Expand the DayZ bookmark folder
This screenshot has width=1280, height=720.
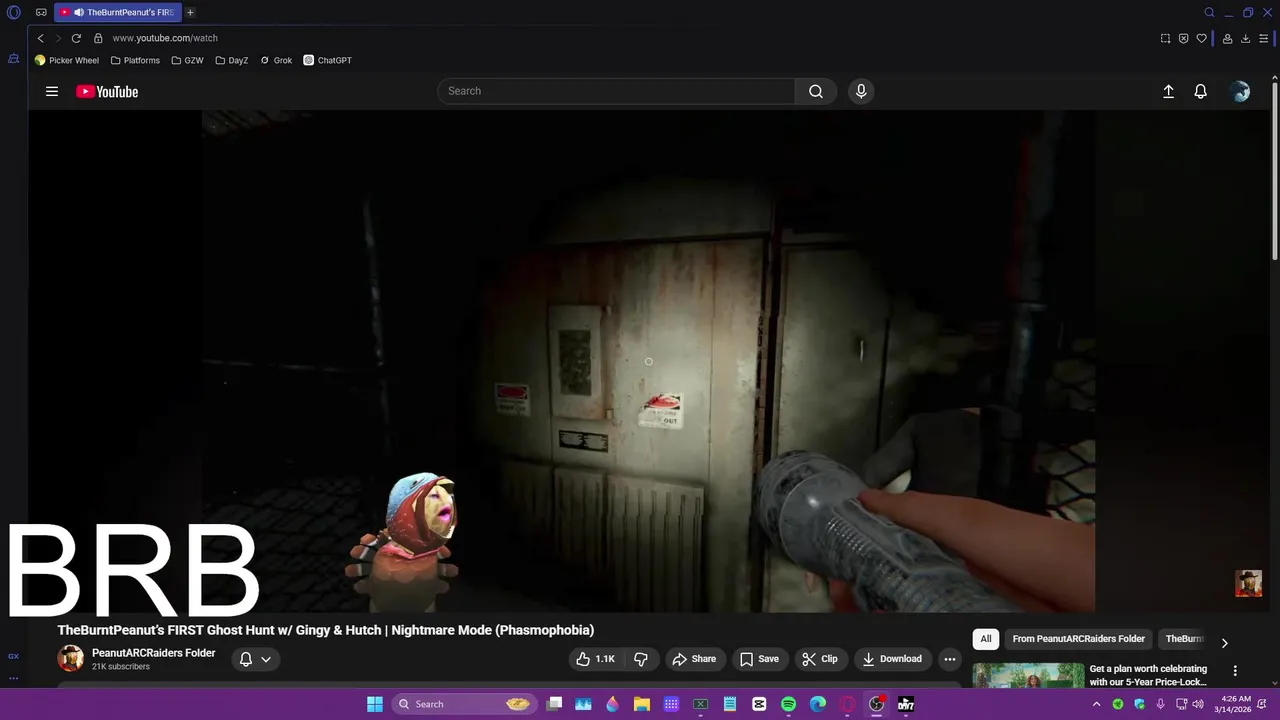pos(232,60)
